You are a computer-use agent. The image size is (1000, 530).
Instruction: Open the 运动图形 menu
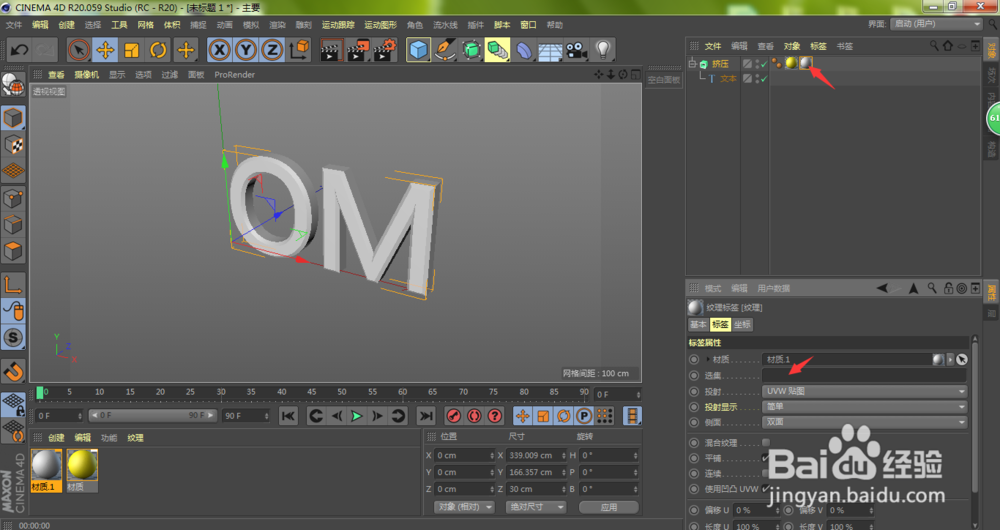380,25
